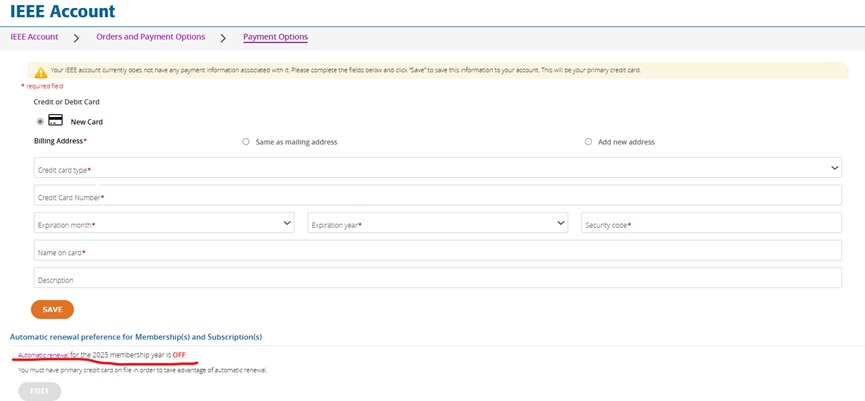This screenshot has width=865, height=401.
Task: Click the IEEE Account page heading
Action: pos(63,11)
